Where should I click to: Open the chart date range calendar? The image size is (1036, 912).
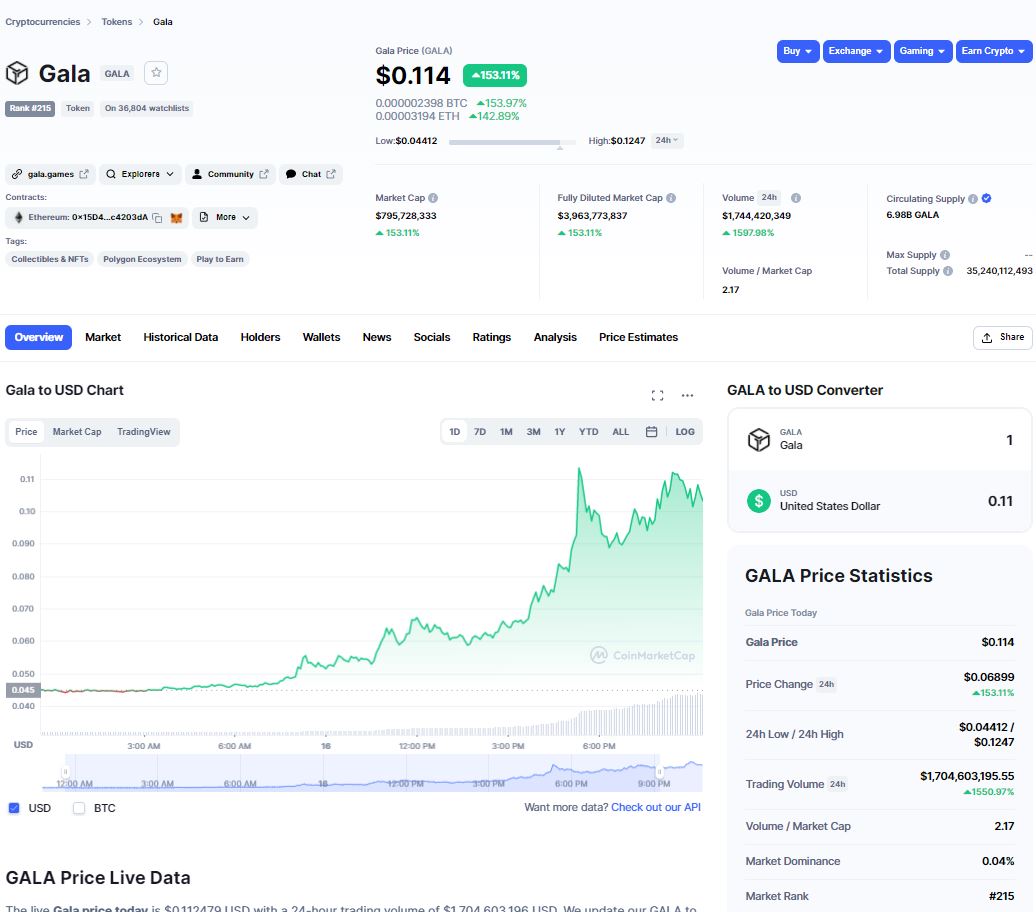[651, 432]
